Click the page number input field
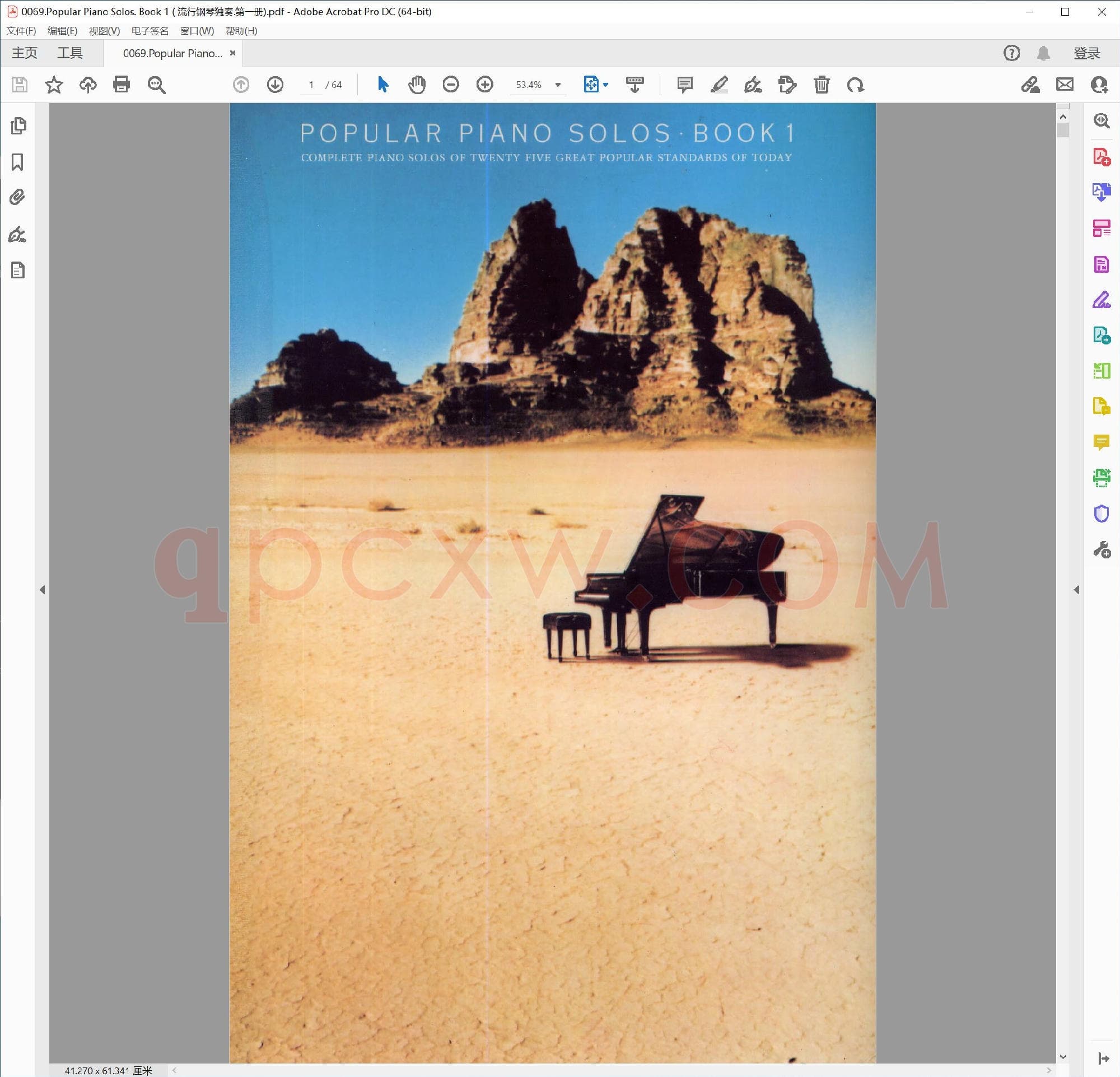Image resolution: width=1120 pixels, height=1077 pixels. pos(311,85)
